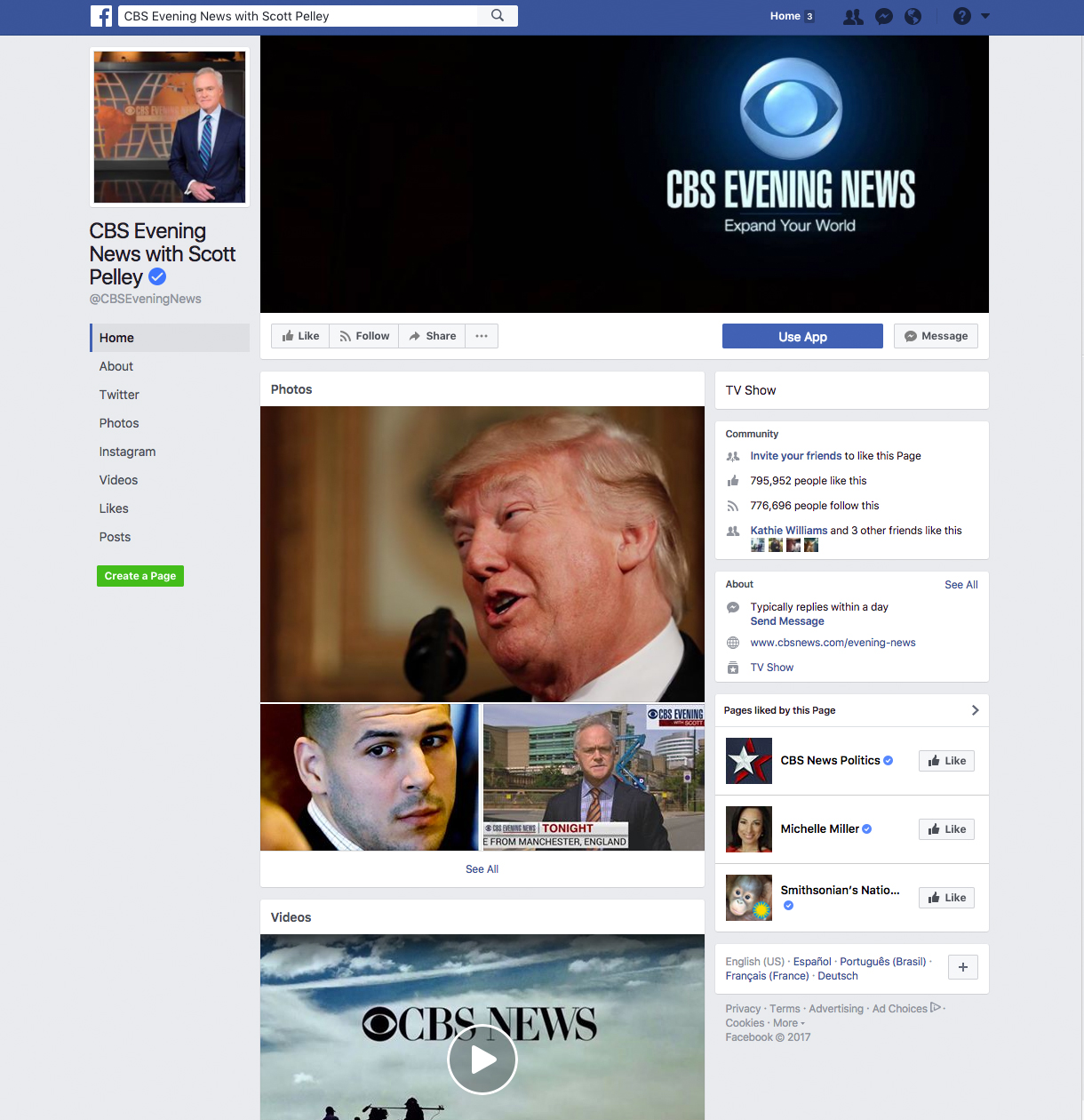Screen dimensions: 1084x1120
Task: Click See All in About section
Action: click(x=960, y=585)
